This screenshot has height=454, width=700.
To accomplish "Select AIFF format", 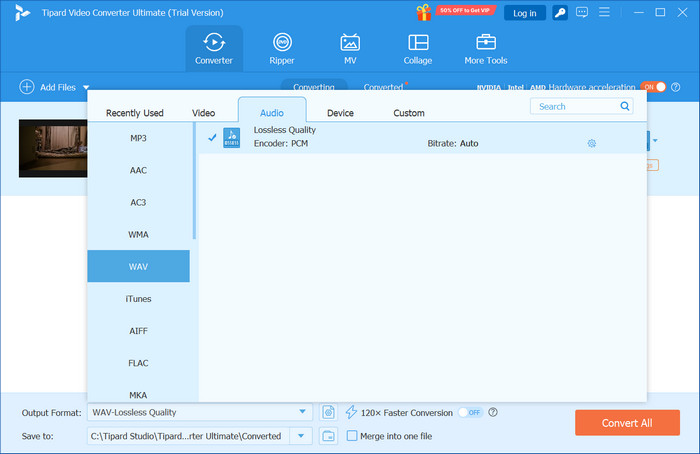I will click(x=138, y=331).
